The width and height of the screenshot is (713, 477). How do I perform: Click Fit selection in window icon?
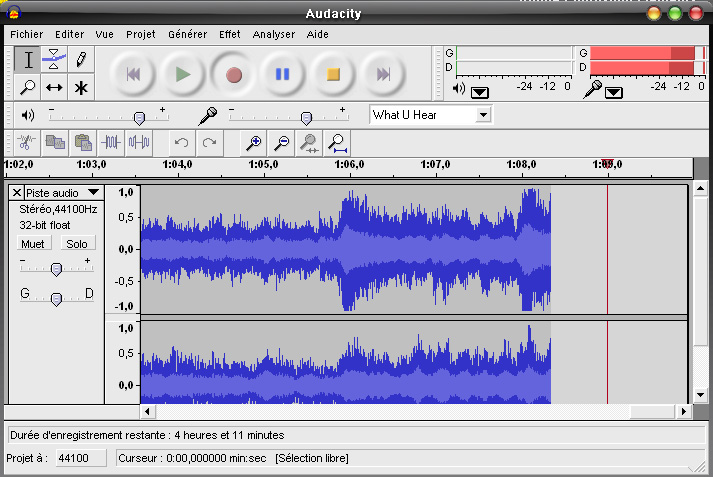309,143
